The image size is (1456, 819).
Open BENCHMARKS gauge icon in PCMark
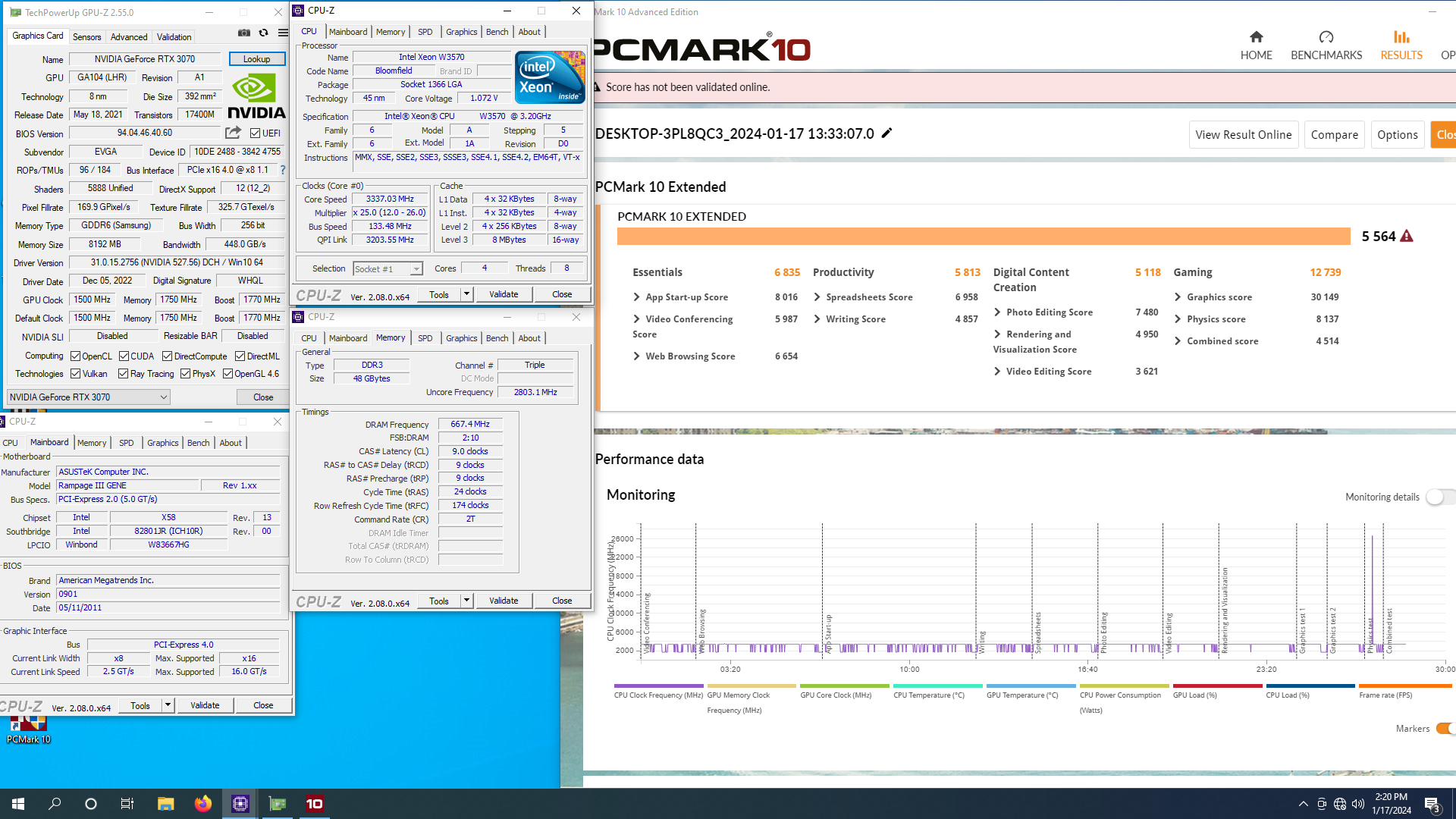click(1326, 37)
